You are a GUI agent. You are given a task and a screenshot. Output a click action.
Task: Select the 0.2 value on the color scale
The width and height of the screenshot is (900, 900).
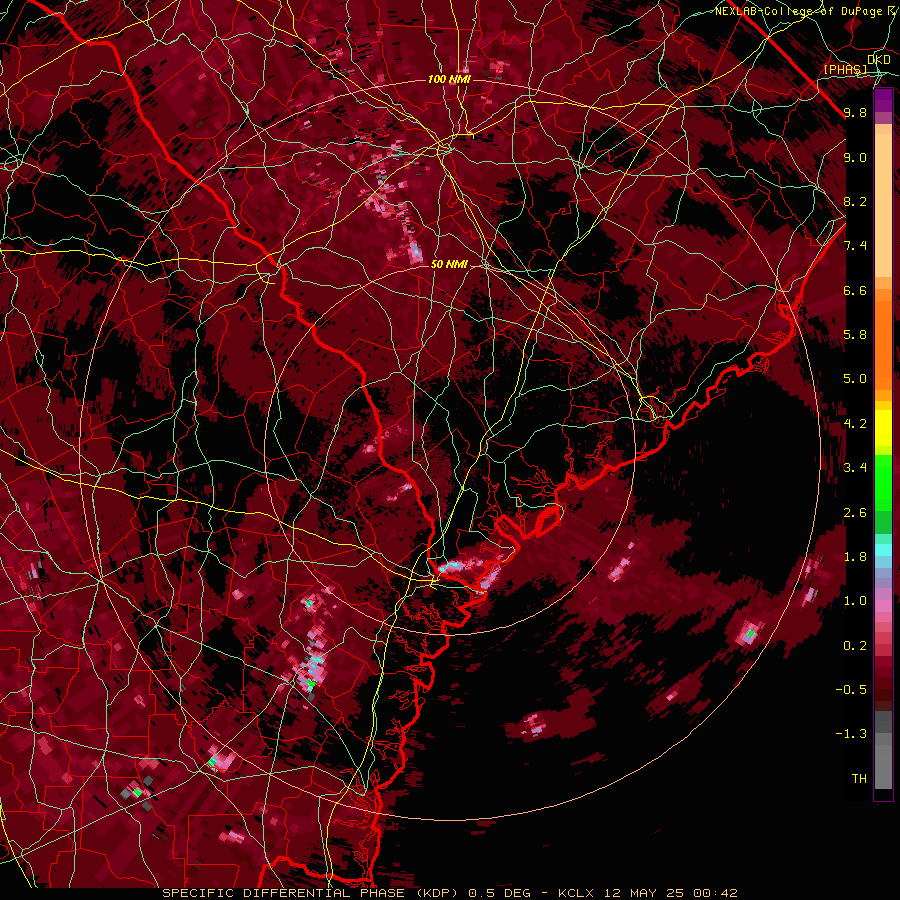coord(855,646)
